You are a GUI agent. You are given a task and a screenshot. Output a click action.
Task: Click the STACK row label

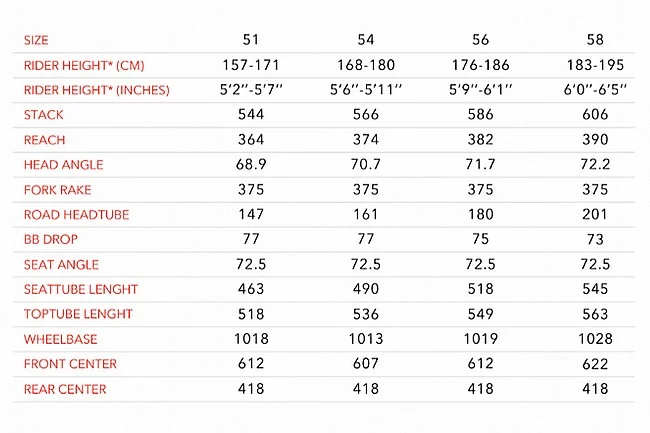tap(43, 115)
